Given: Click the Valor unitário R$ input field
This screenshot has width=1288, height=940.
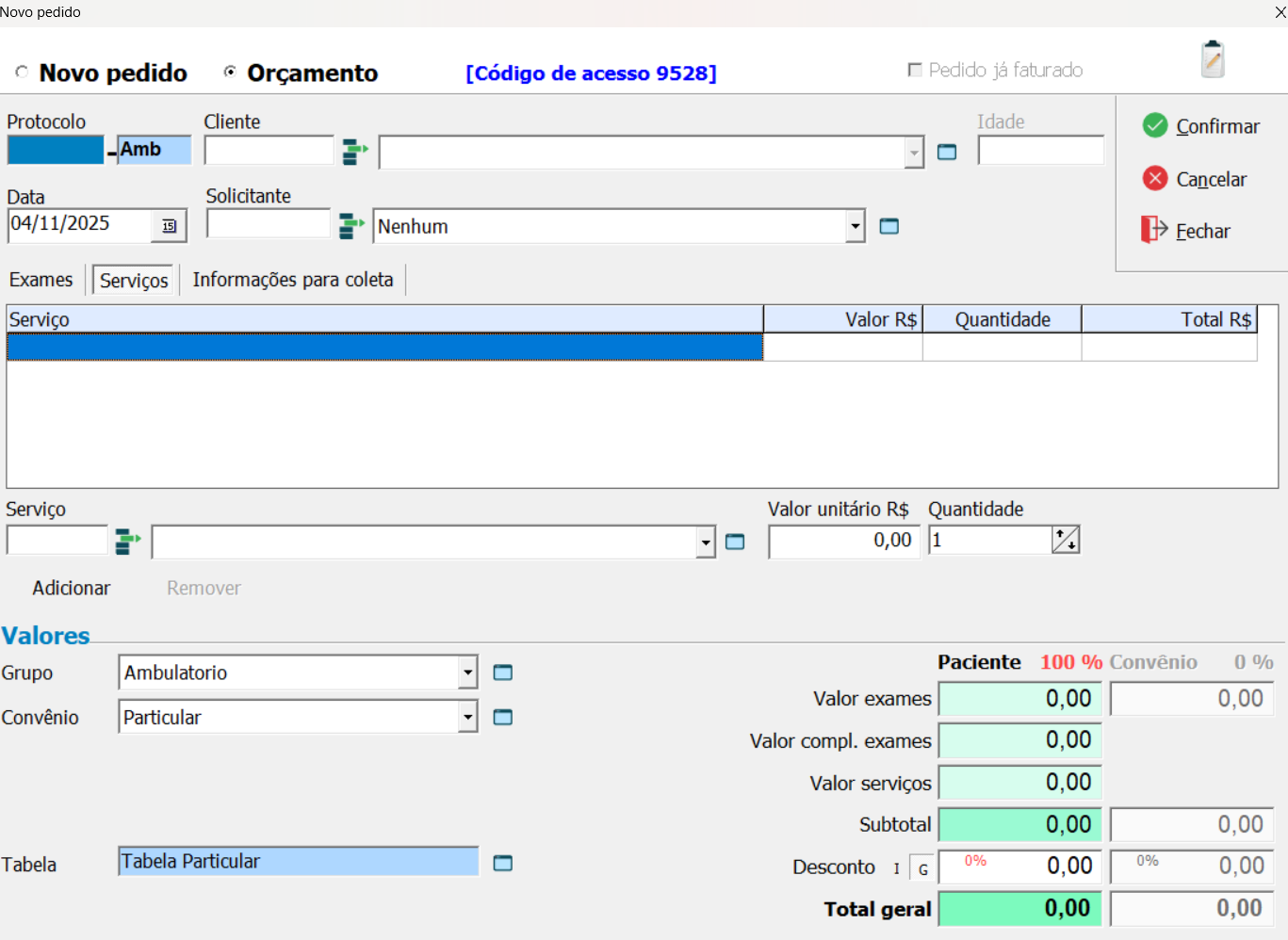Looking at the screenshot, I should click(x=843, y=541).
